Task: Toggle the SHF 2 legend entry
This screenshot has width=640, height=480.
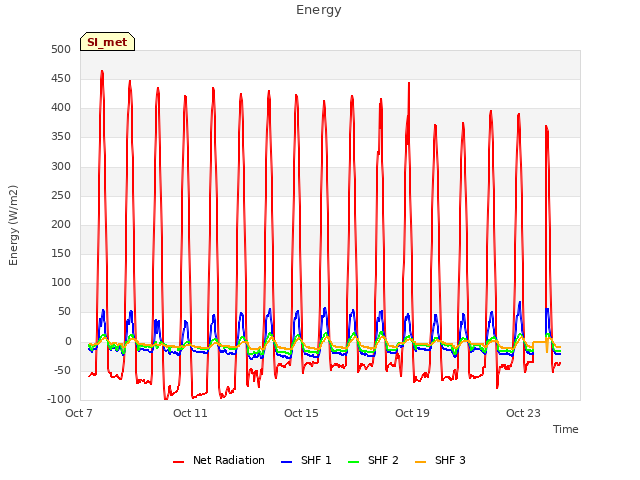Action: (373, 460)
